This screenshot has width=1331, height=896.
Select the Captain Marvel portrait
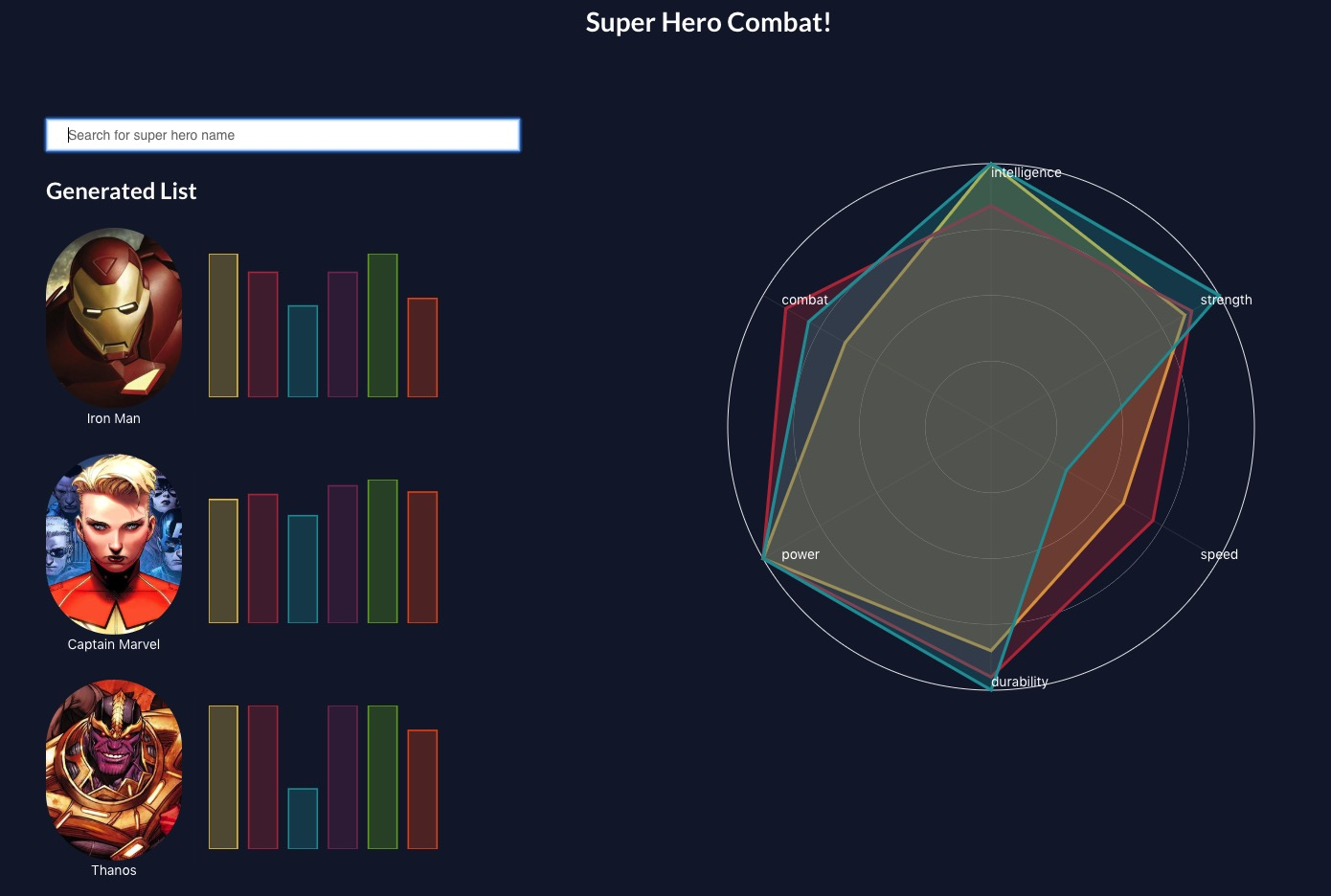pos(114,544)
